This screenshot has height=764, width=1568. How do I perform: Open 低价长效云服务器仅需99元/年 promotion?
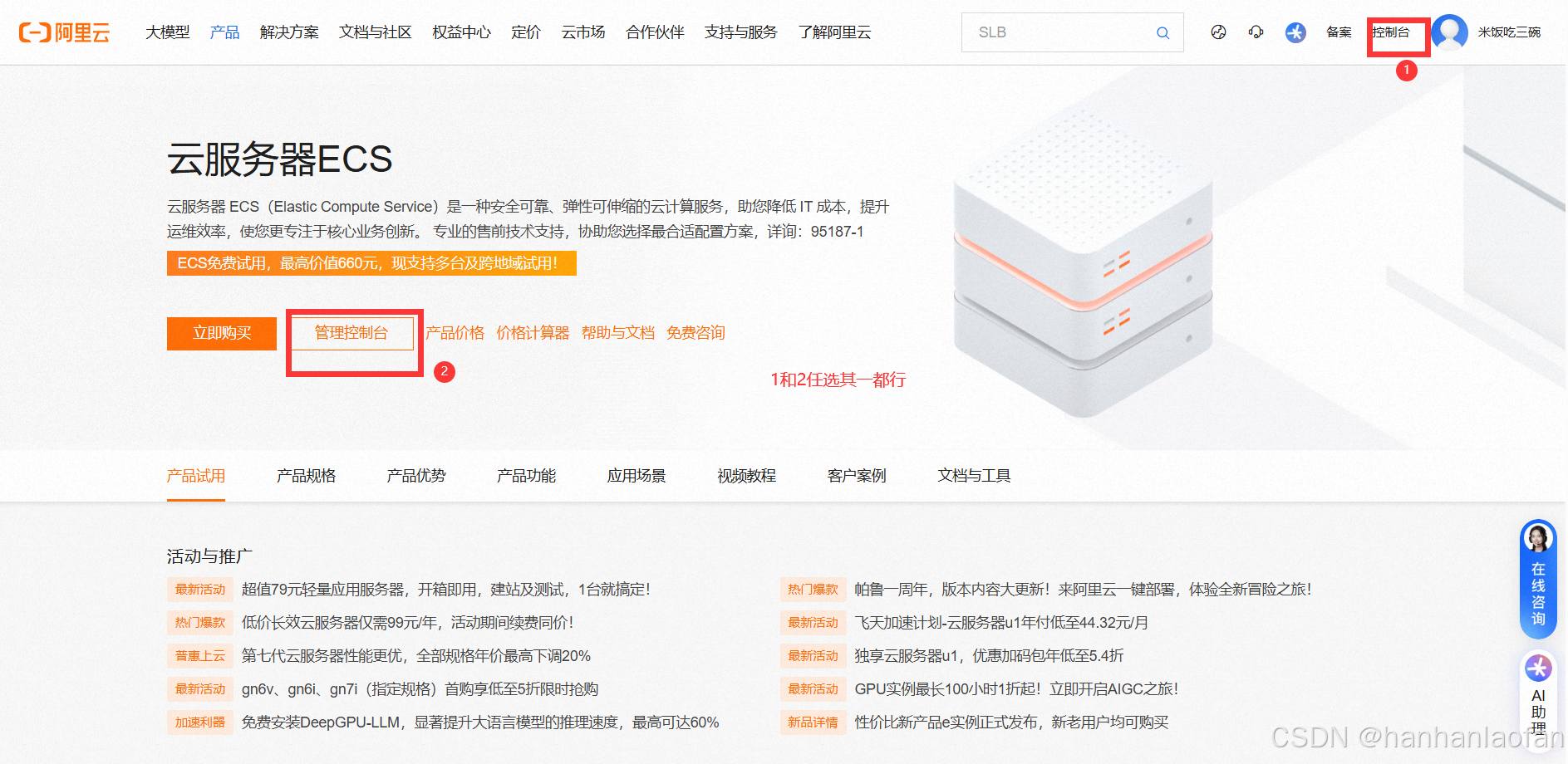407,623
